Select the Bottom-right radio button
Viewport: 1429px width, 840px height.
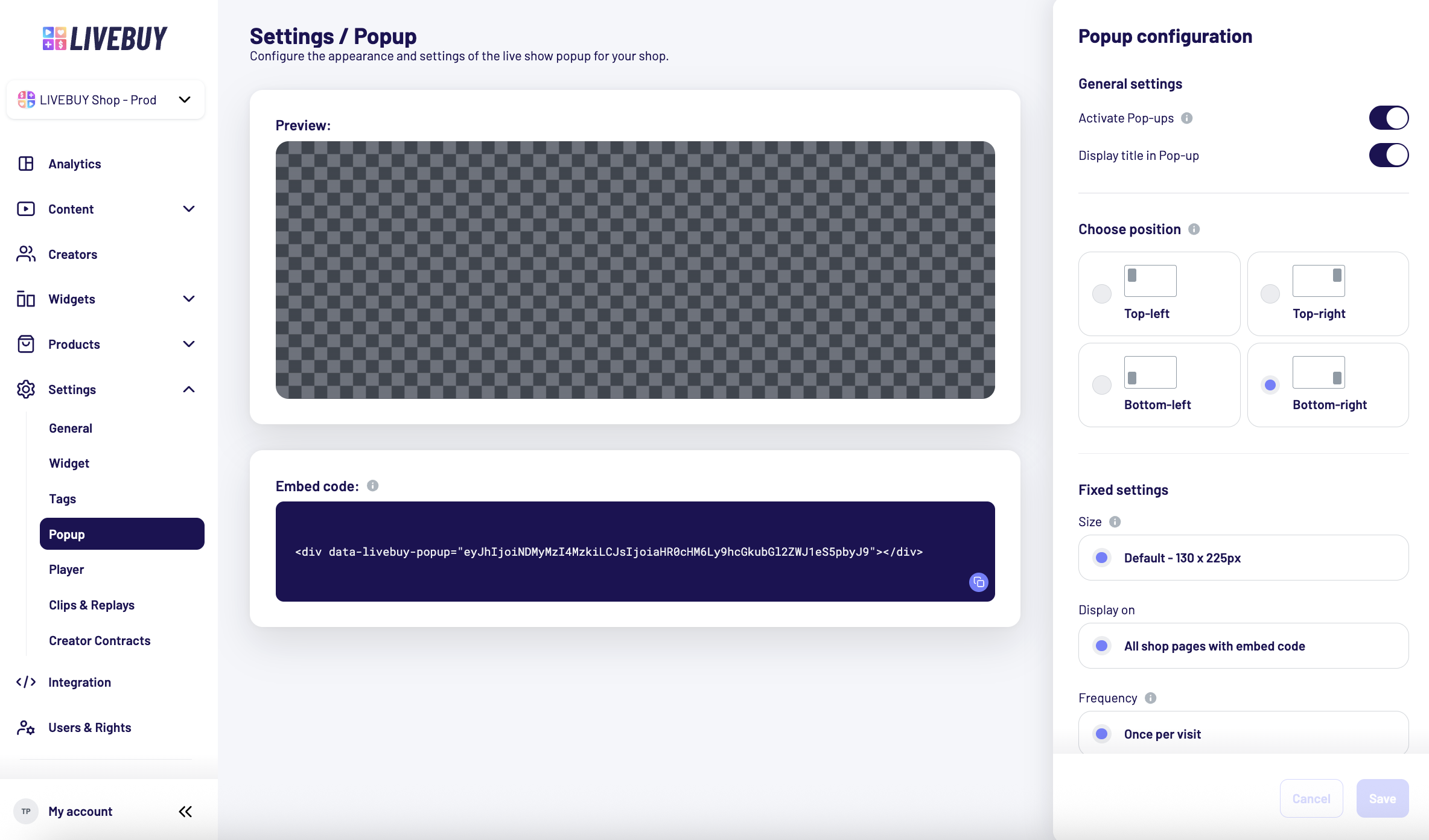tap(1270, 385)
